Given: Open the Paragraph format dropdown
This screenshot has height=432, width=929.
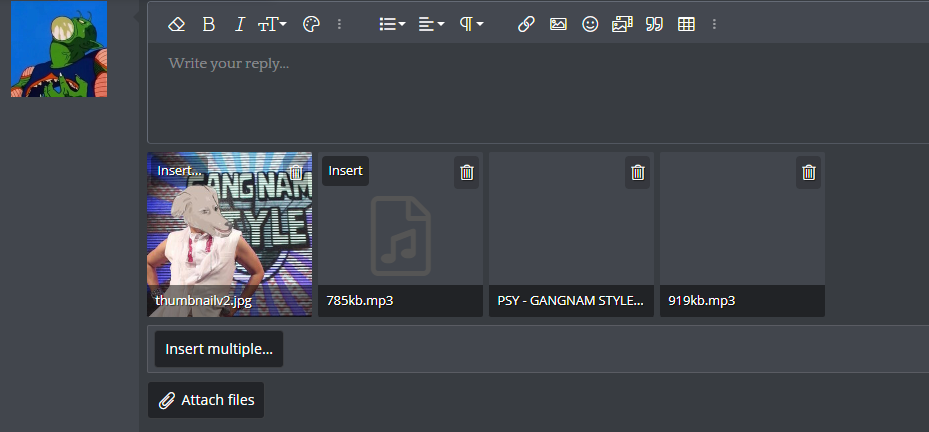Looking at the screenshot, I should point(472,24).
